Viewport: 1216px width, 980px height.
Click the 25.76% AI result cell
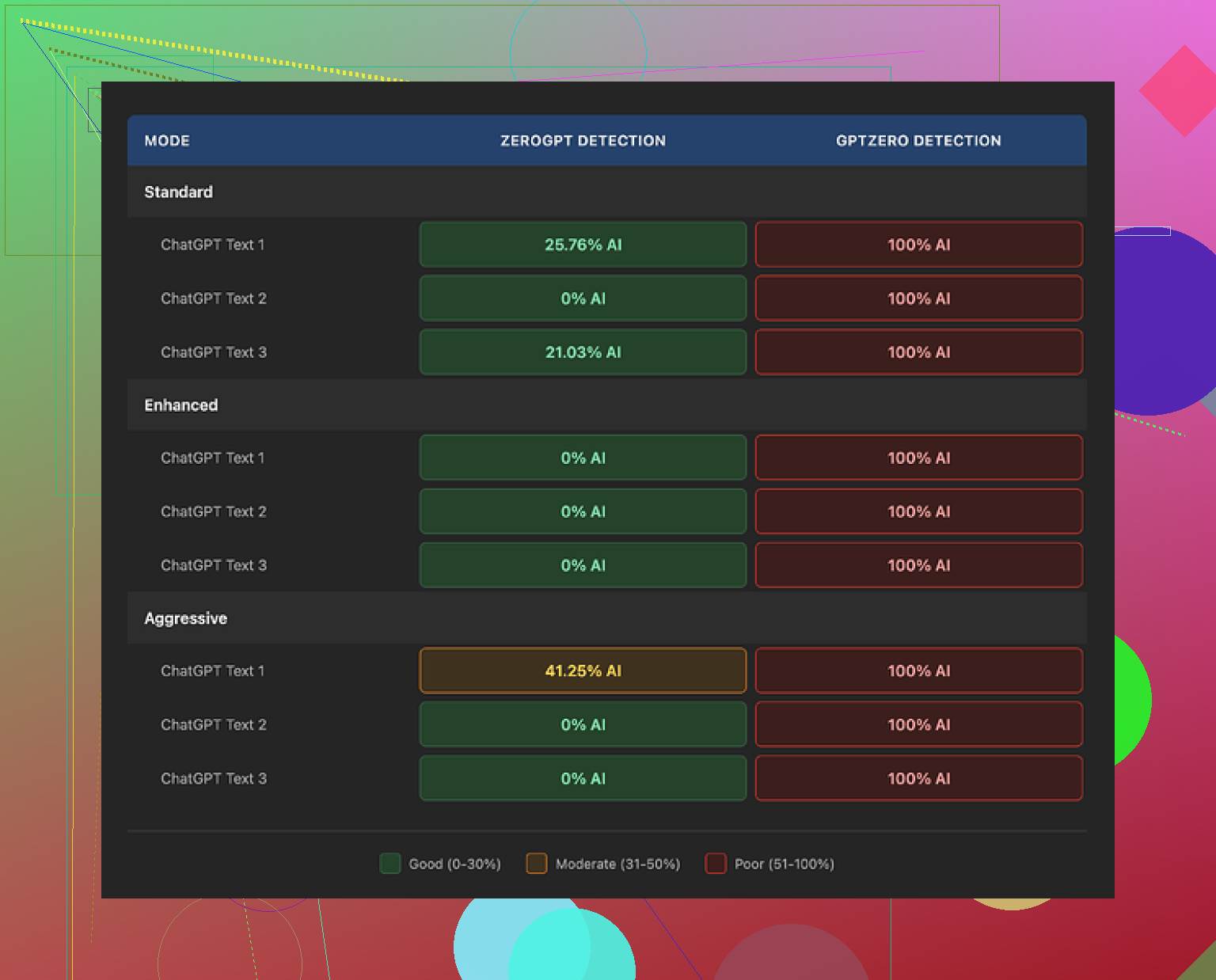(x=583, y=245)
